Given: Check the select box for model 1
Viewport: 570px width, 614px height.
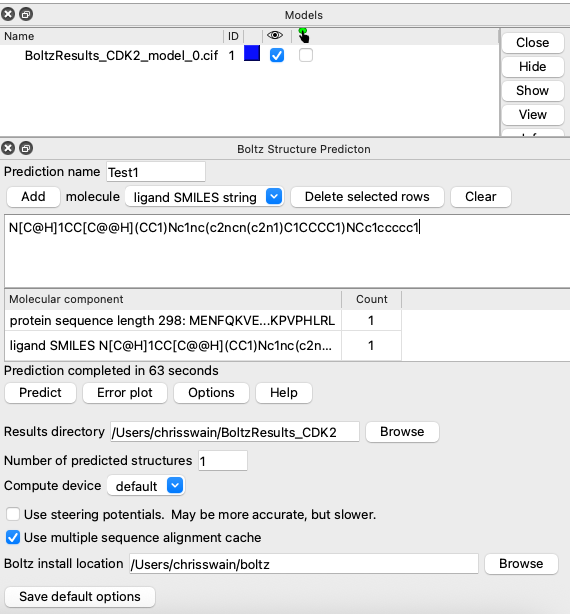Looking at the screenshot, I should 306,55.
